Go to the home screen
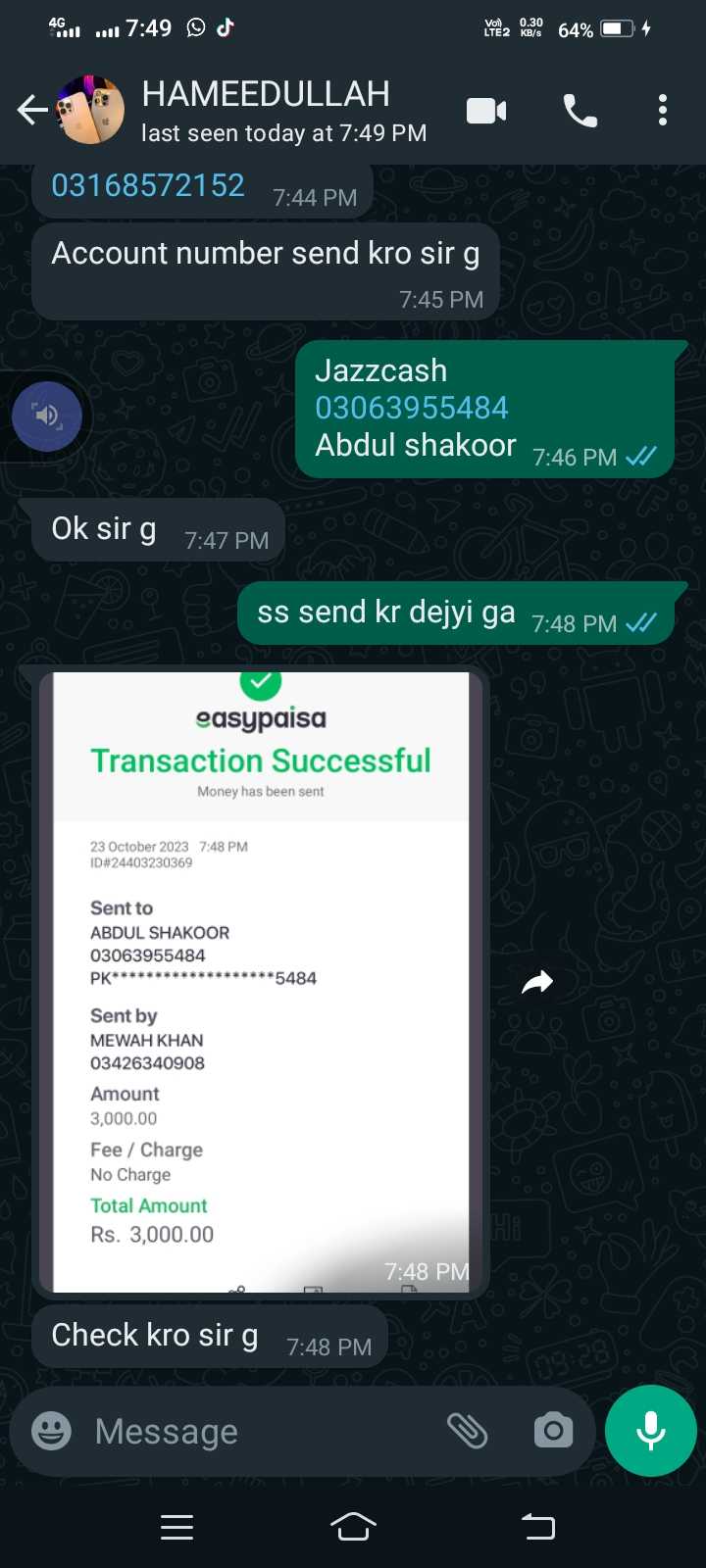 pos(353,1527)
